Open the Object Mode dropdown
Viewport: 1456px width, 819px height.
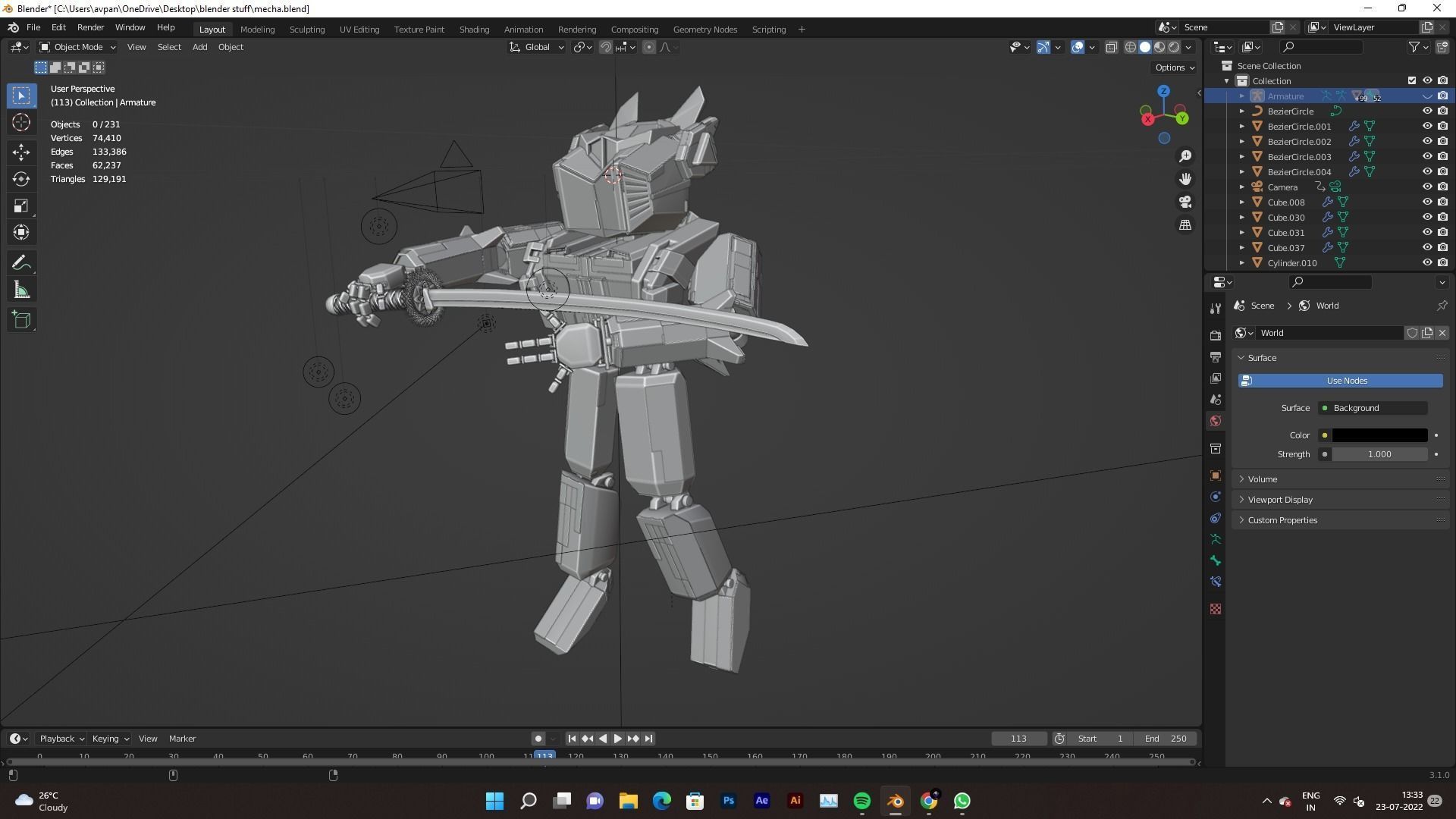click(77, 47)
